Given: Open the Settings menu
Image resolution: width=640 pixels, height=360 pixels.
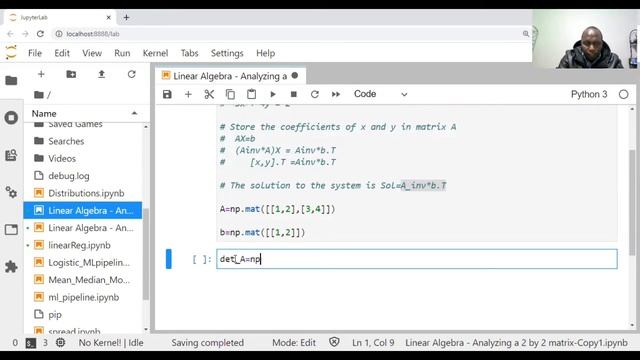Looking at the screenshot, I should click(x=227, y=53).
